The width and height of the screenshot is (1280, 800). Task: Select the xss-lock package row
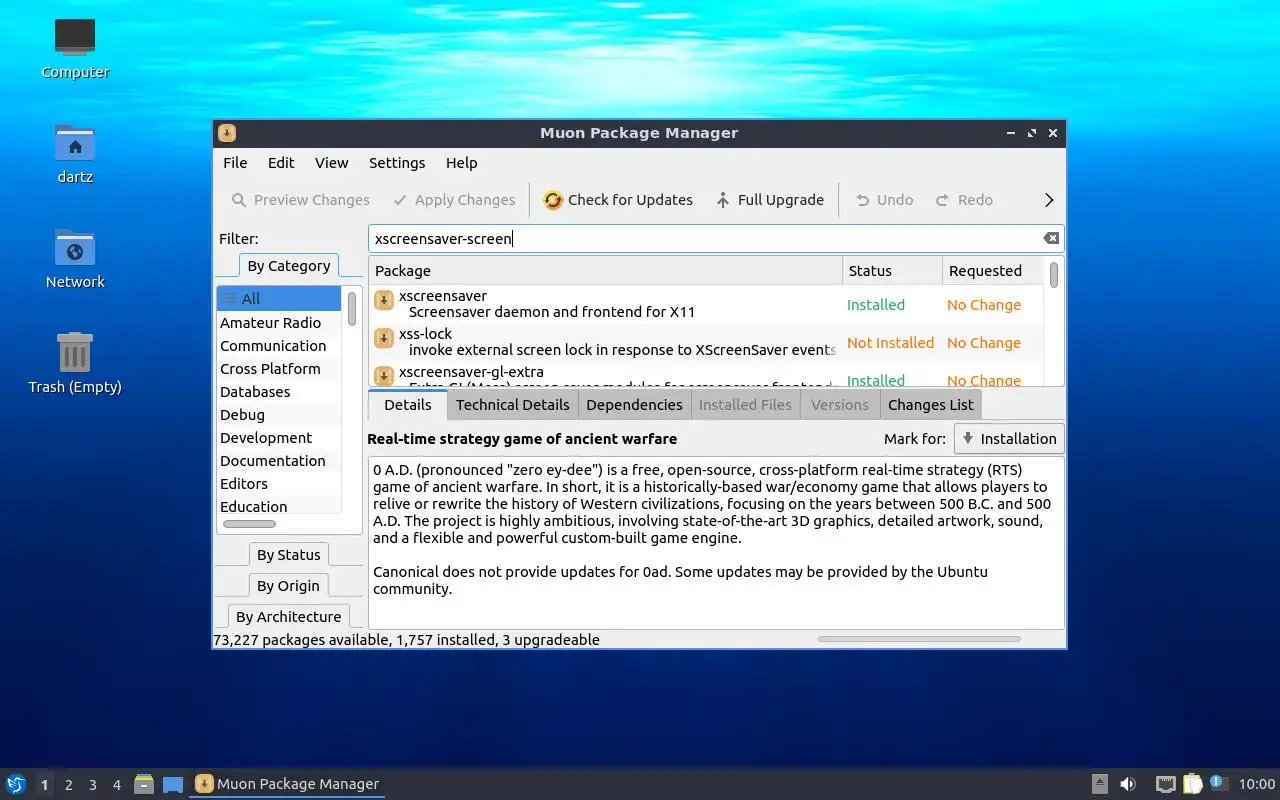pos(706,342)
